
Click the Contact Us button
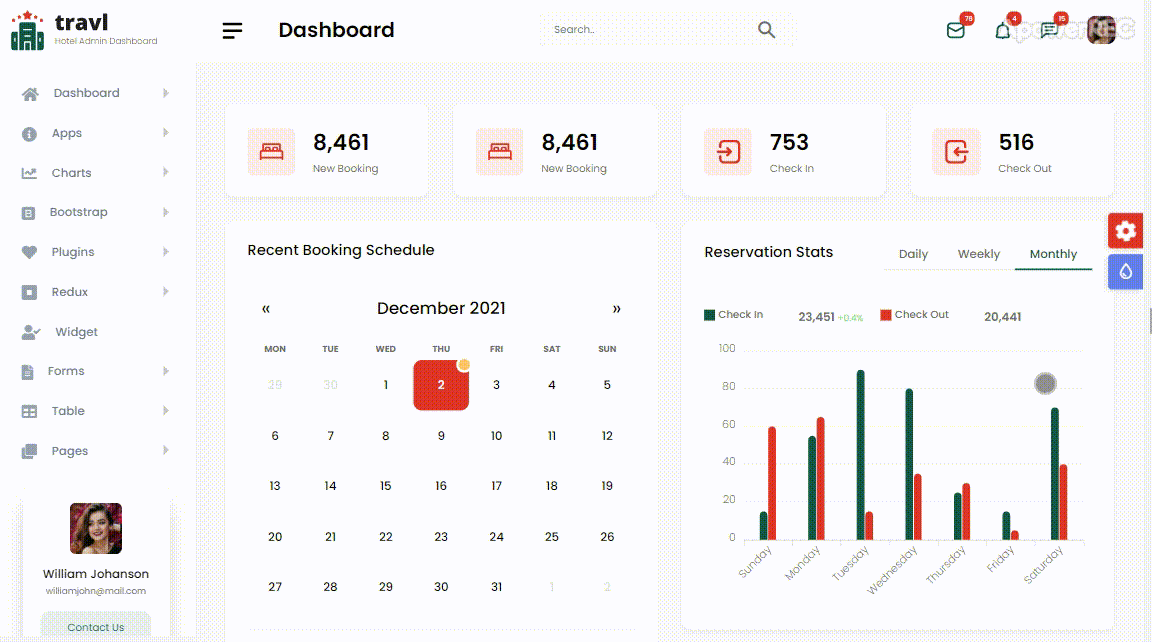pyautogui.click(x=95, y=627)
